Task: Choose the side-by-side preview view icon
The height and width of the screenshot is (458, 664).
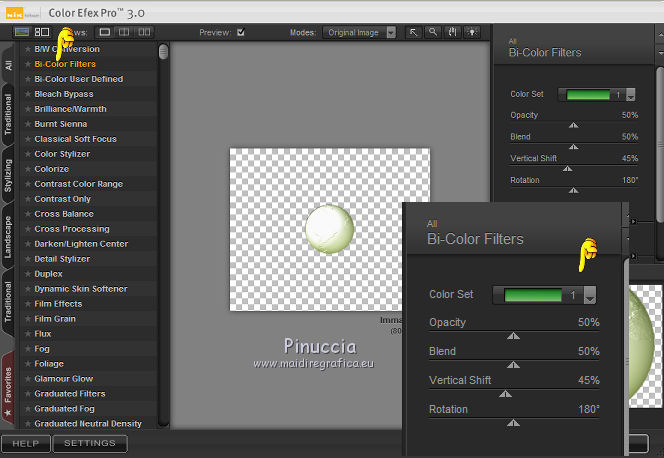Action: click(145, 32)
